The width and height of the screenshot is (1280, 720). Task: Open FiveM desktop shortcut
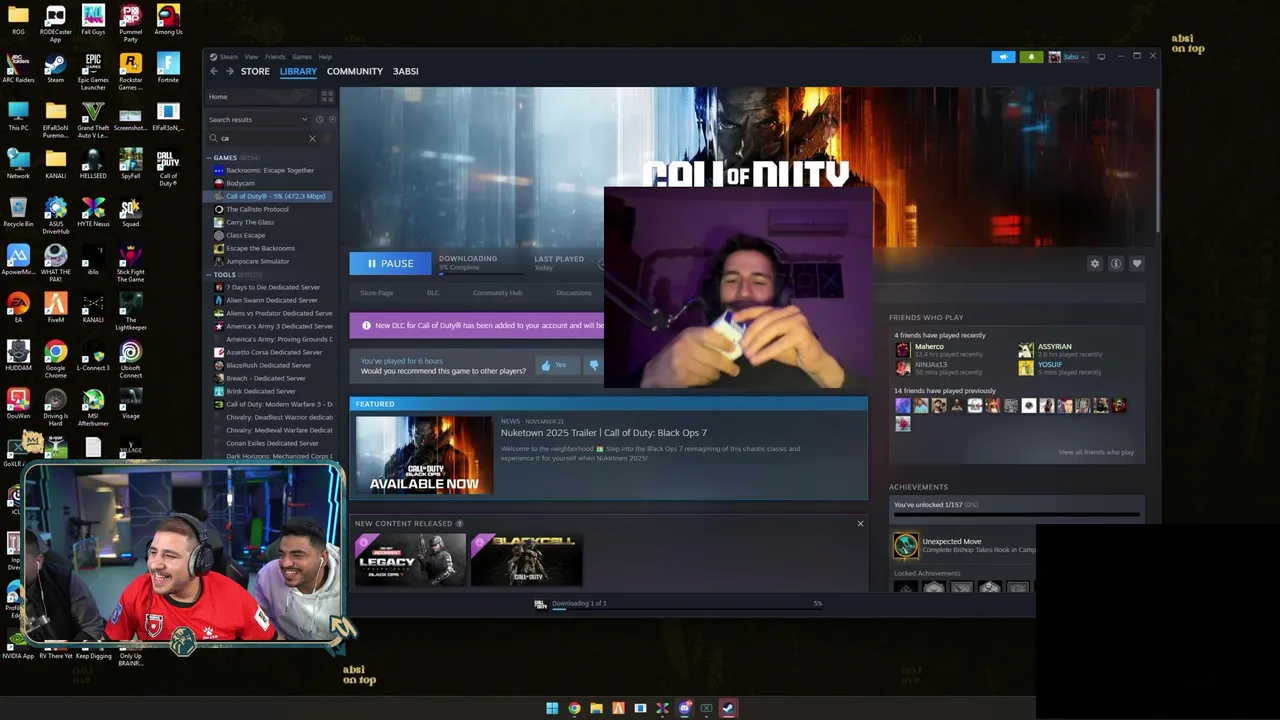coord(56,308)
